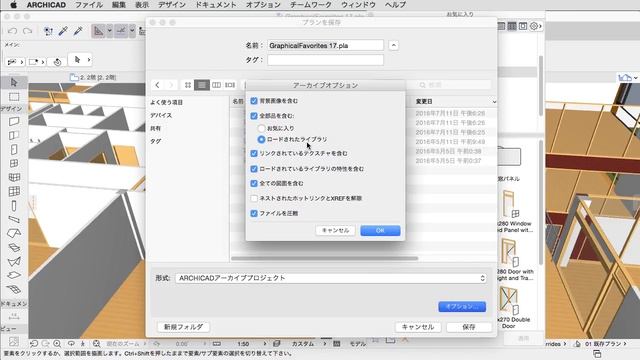Open カスタム options arrow in bottom bar
The image size is (640, 360).
(325, 344)
